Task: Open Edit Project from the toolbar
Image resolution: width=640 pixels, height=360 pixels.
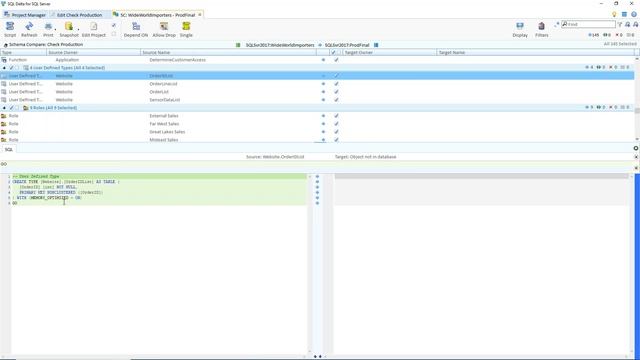Action: 93,29
